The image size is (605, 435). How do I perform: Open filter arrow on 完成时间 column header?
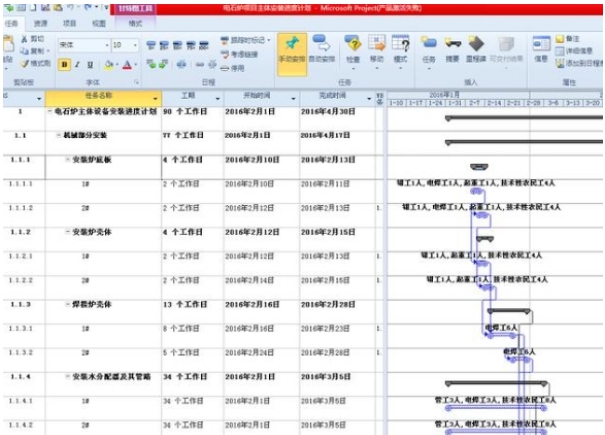tap(369, 99)
